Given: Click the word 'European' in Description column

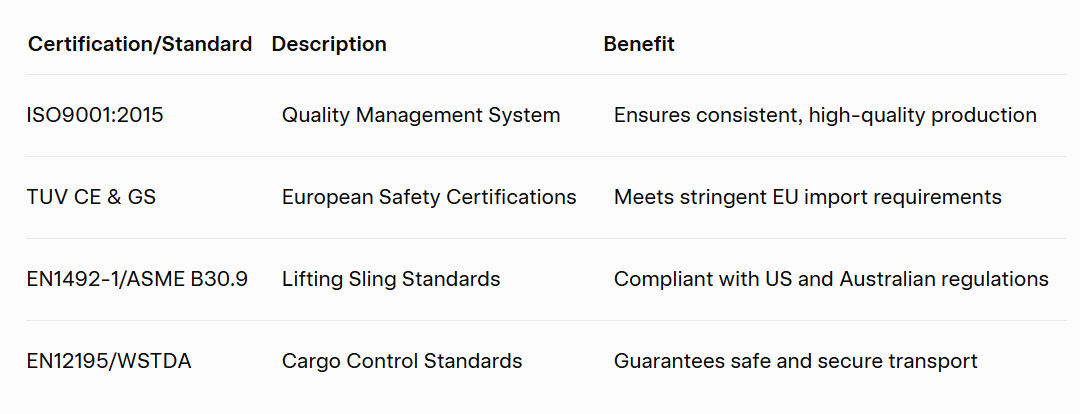Looking at the screenshot, I should 325,197.
